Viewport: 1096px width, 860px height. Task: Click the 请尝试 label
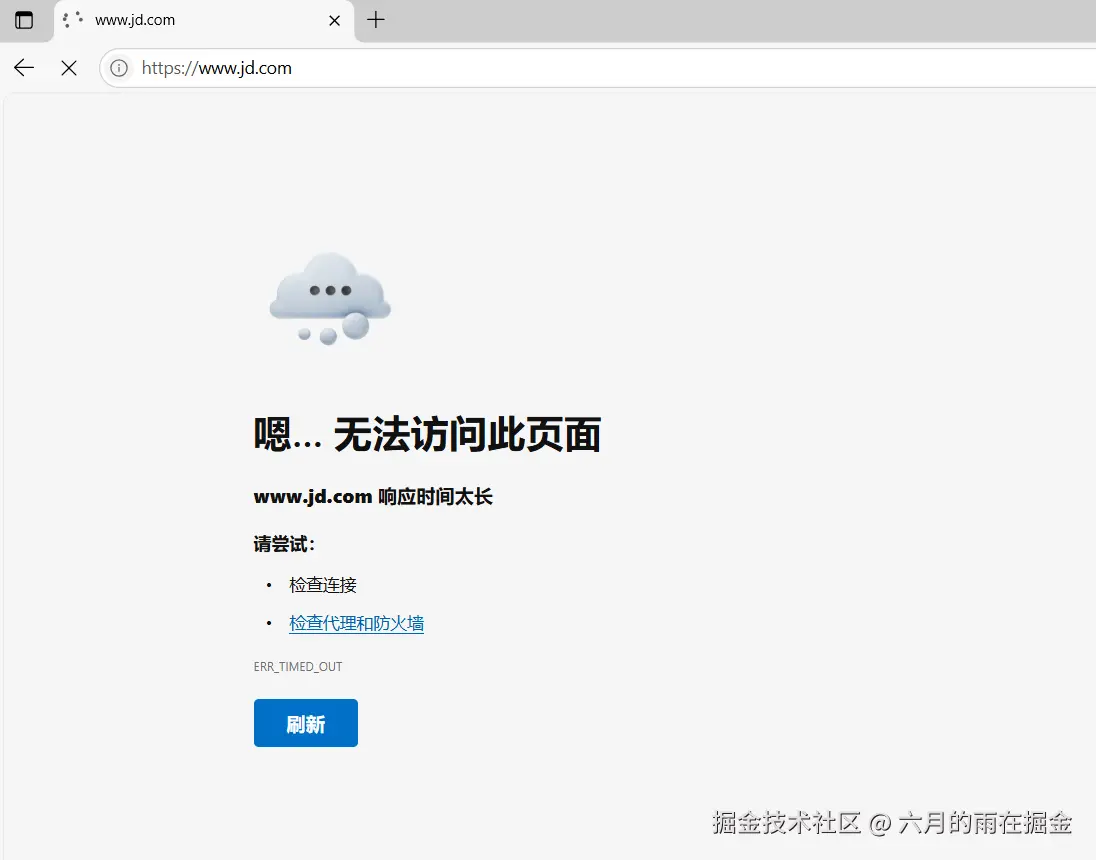click(284, 544)
